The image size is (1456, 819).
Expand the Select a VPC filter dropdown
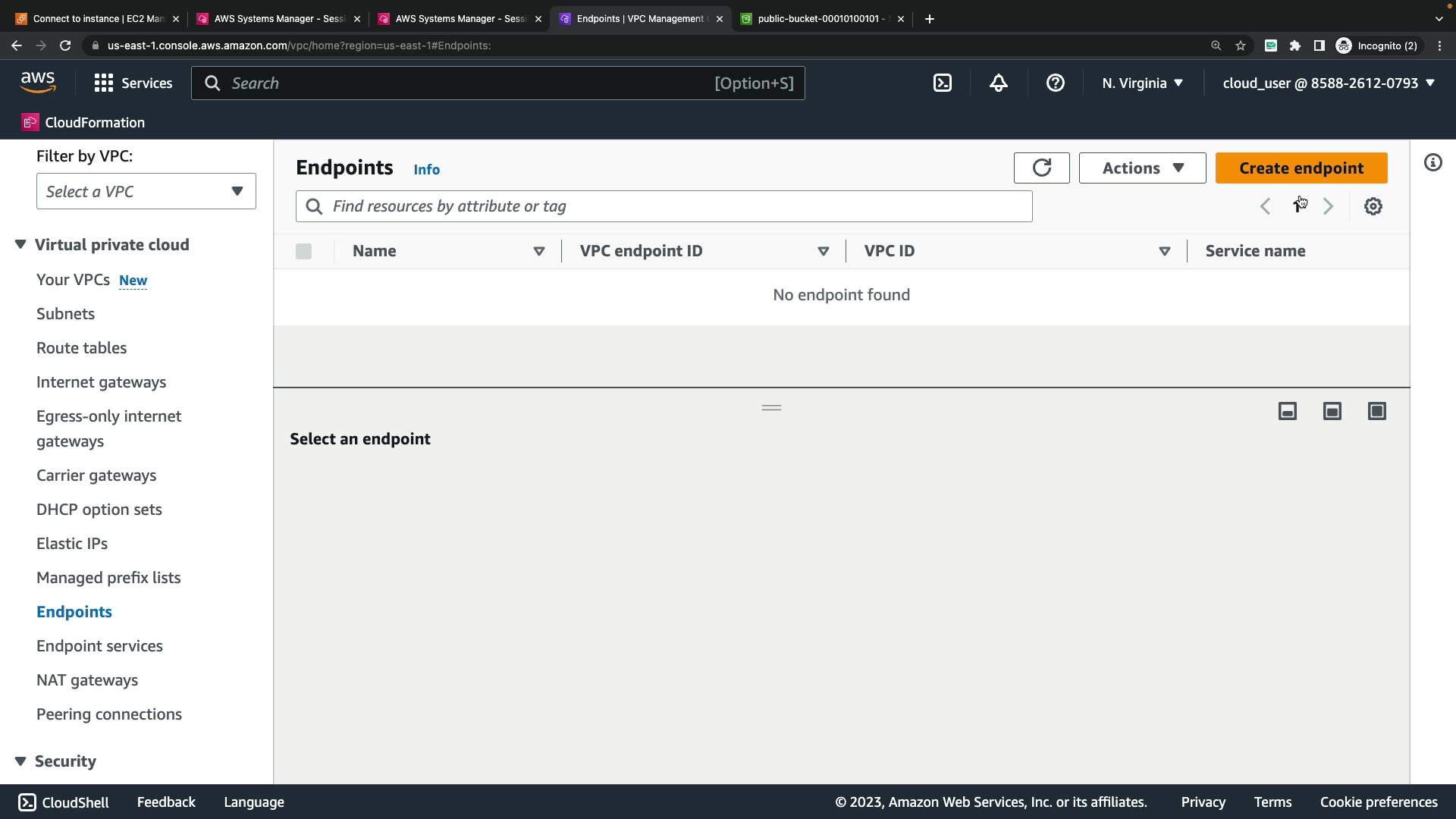tap(146, 191)
